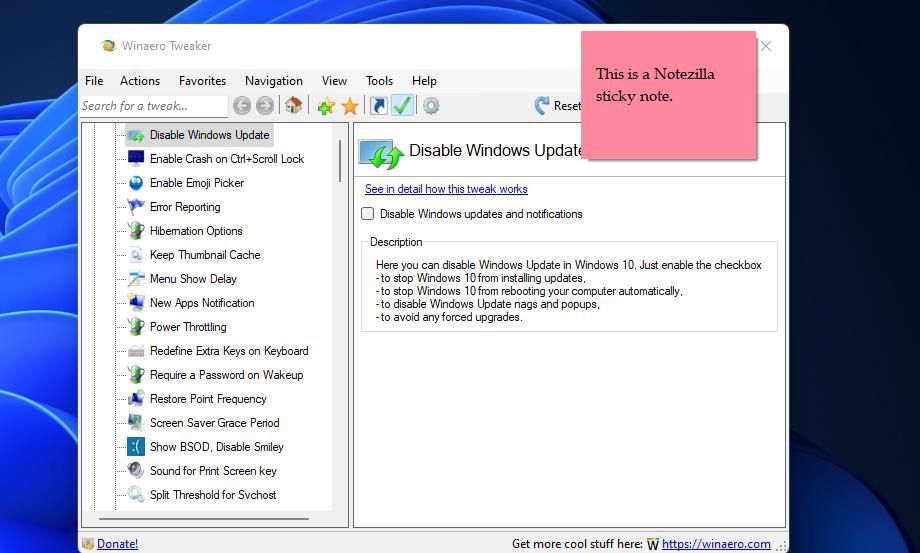Visit the https://winaero.com link
Screen dimensions: 920x553
[x=716, y=544]
